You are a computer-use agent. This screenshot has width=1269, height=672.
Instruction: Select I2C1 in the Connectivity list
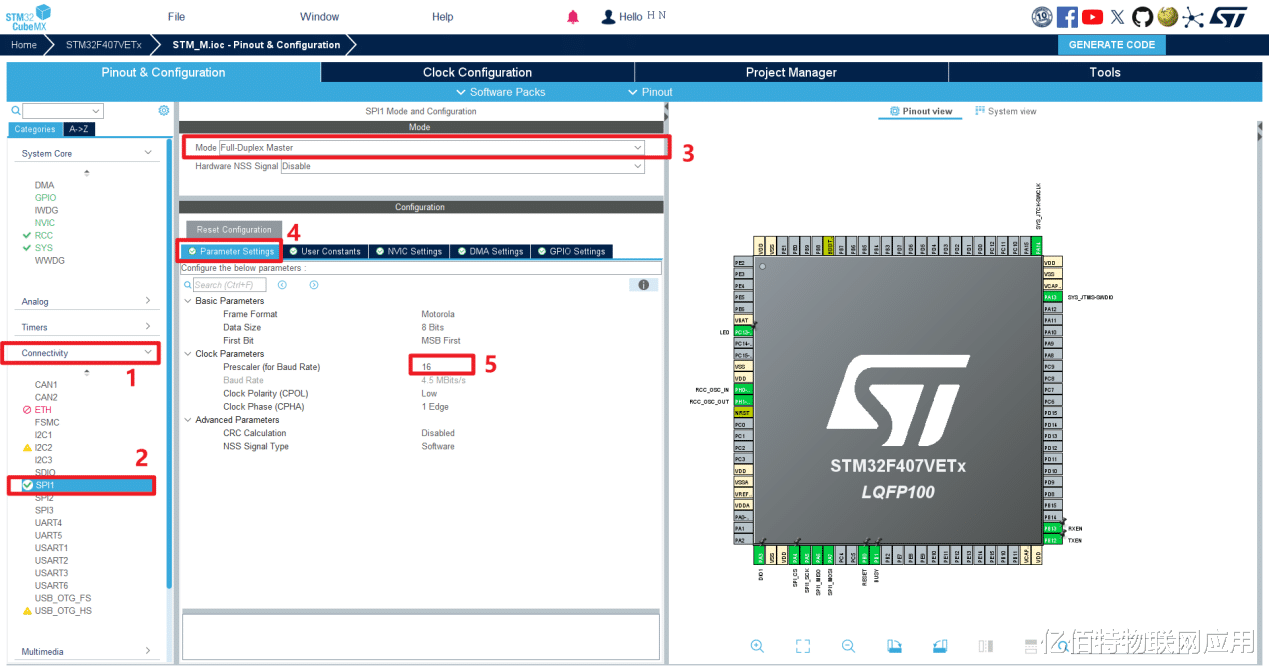click(44, 435)
